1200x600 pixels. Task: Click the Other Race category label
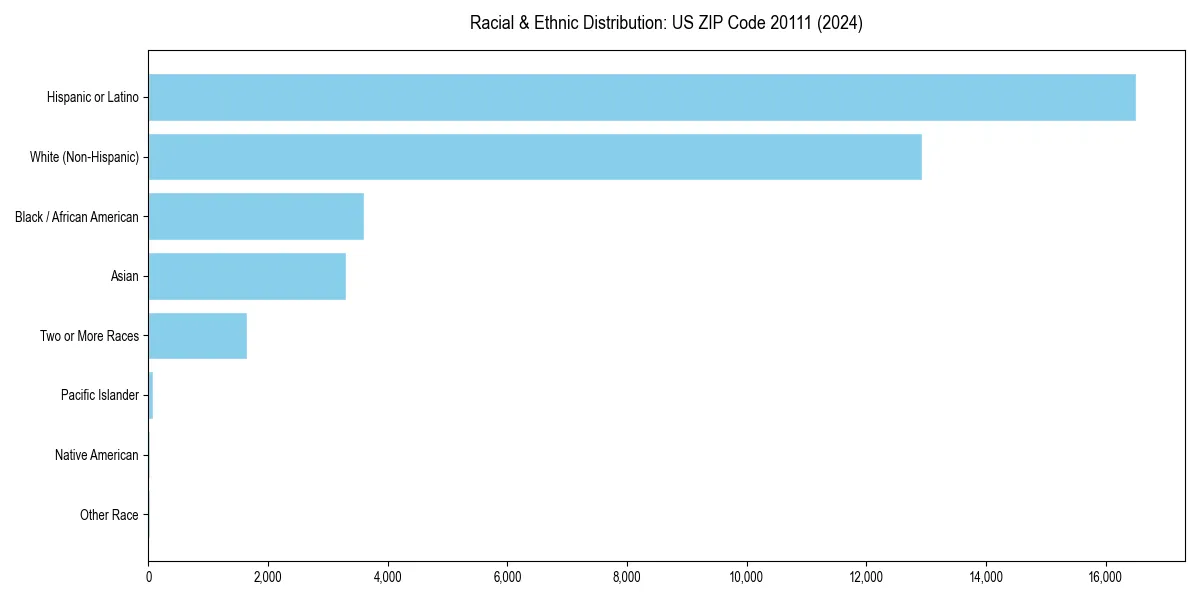110,514
